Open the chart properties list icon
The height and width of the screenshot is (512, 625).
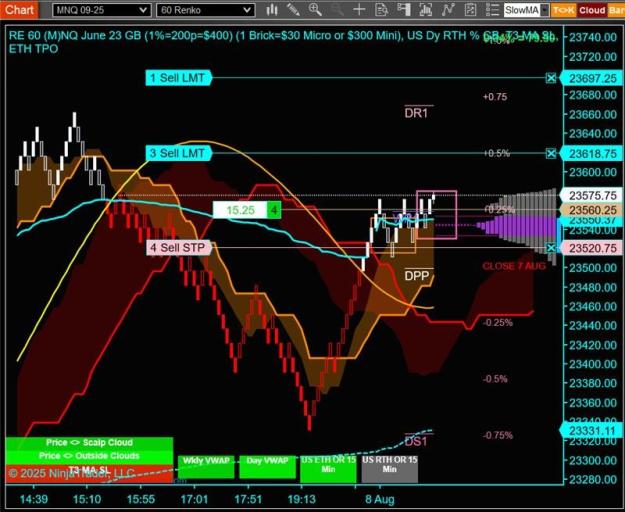(493, 10)
